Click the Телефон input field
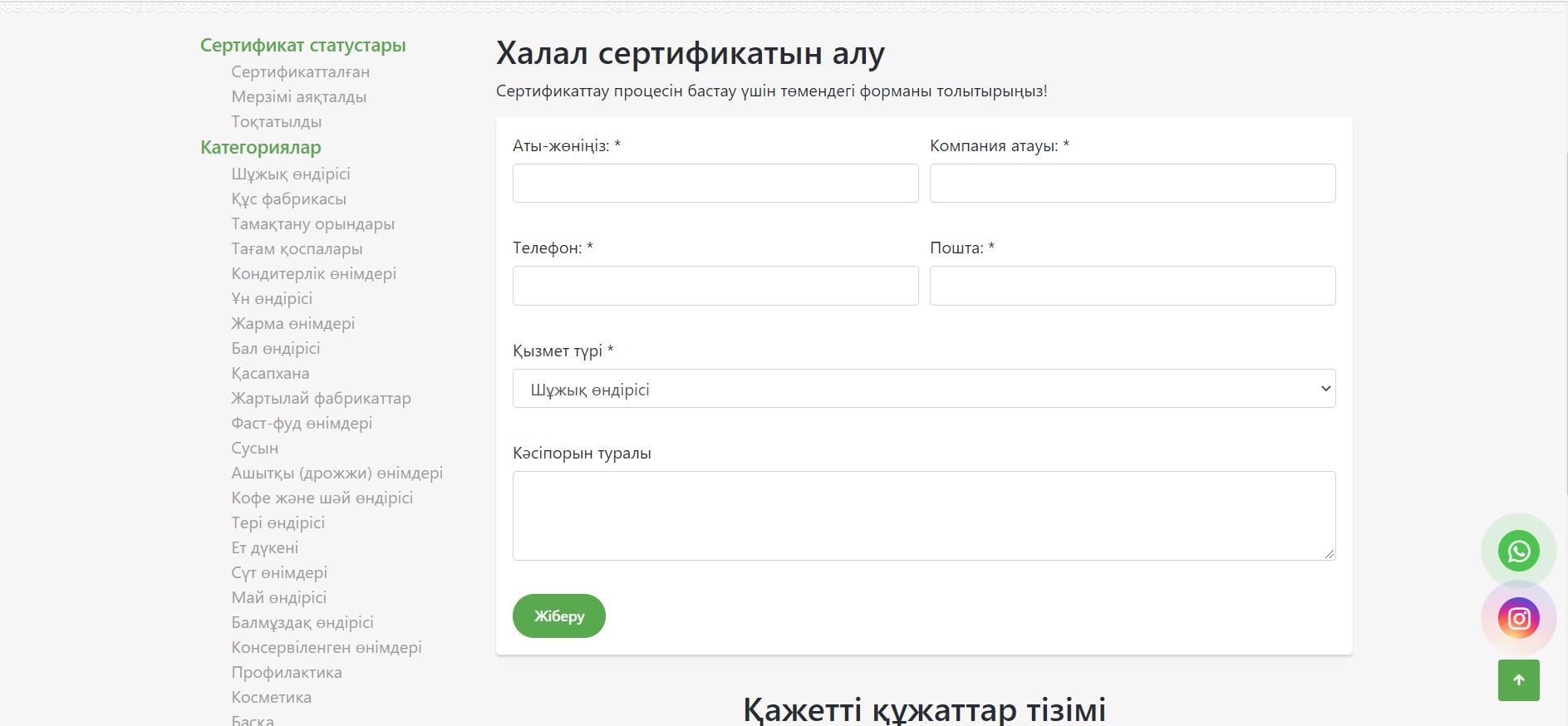Screen dimensions: 1568x726 tap(715, 286)
